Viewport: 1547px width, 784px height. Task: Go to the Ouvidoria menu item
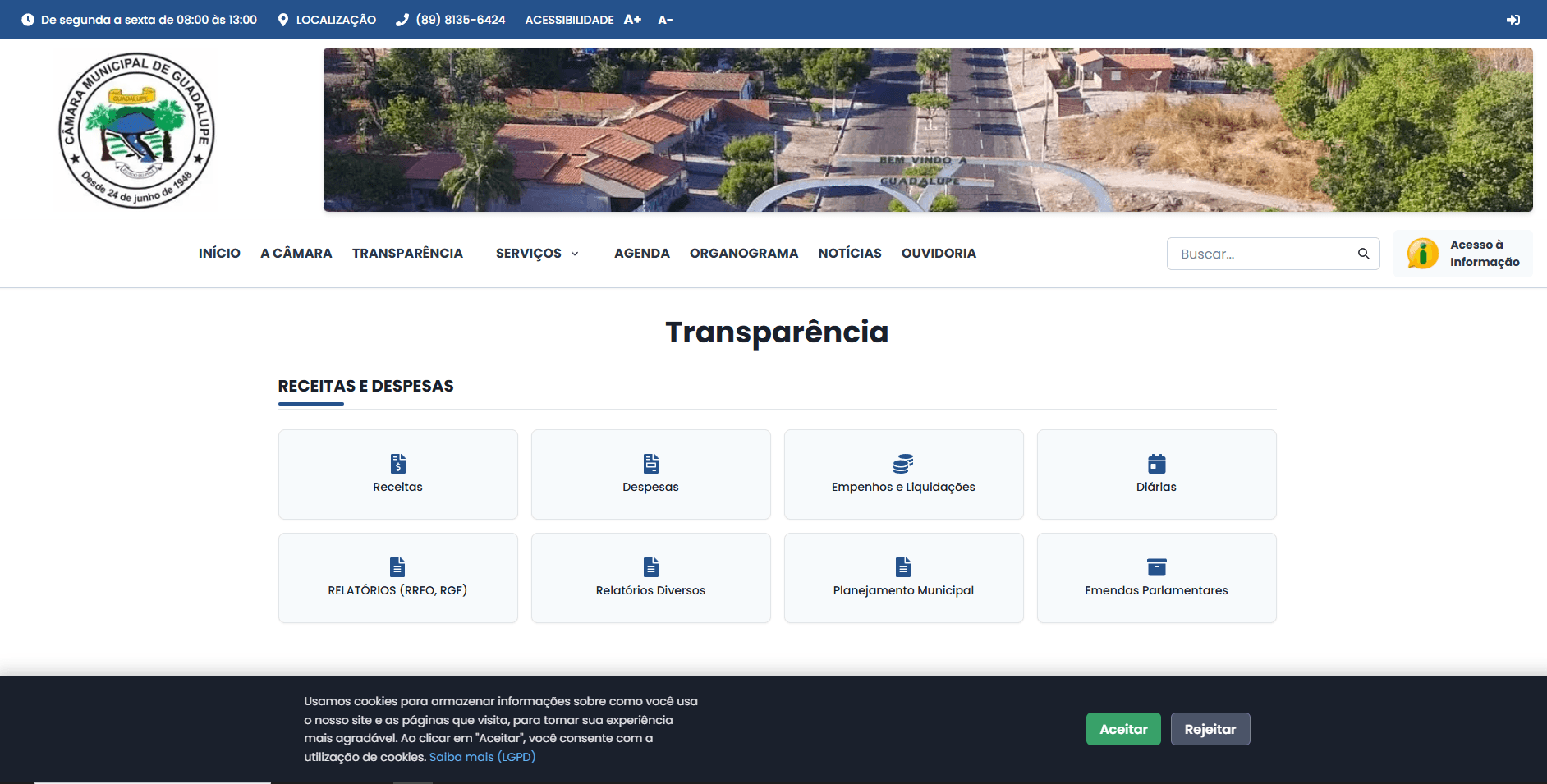tap(939, 254)
